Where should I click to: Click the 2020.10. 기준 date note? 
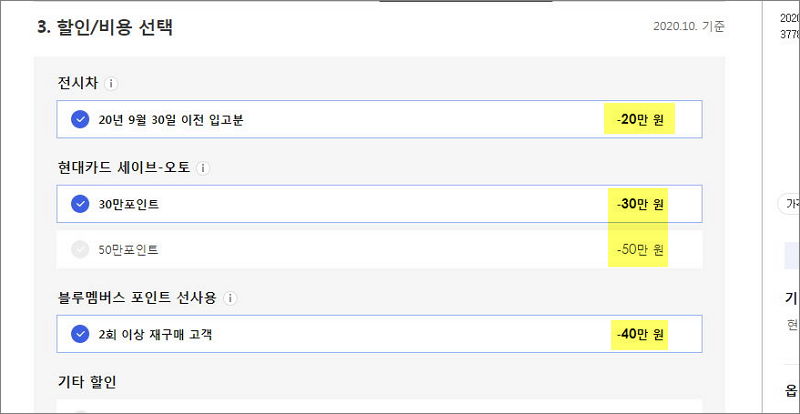[x=688, y=27]
